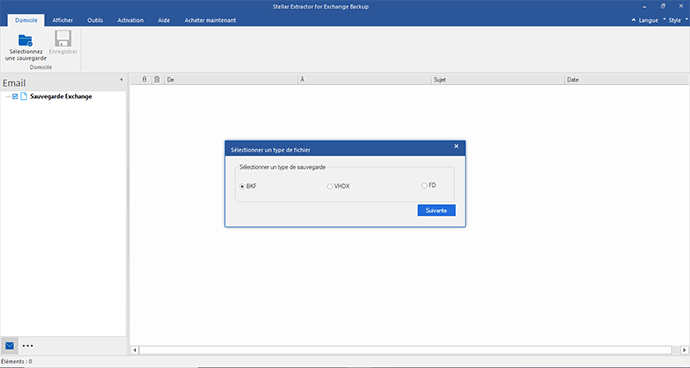The image size is (690, 368).
Task: Open the Style dropdown
Action: point(675,20)
